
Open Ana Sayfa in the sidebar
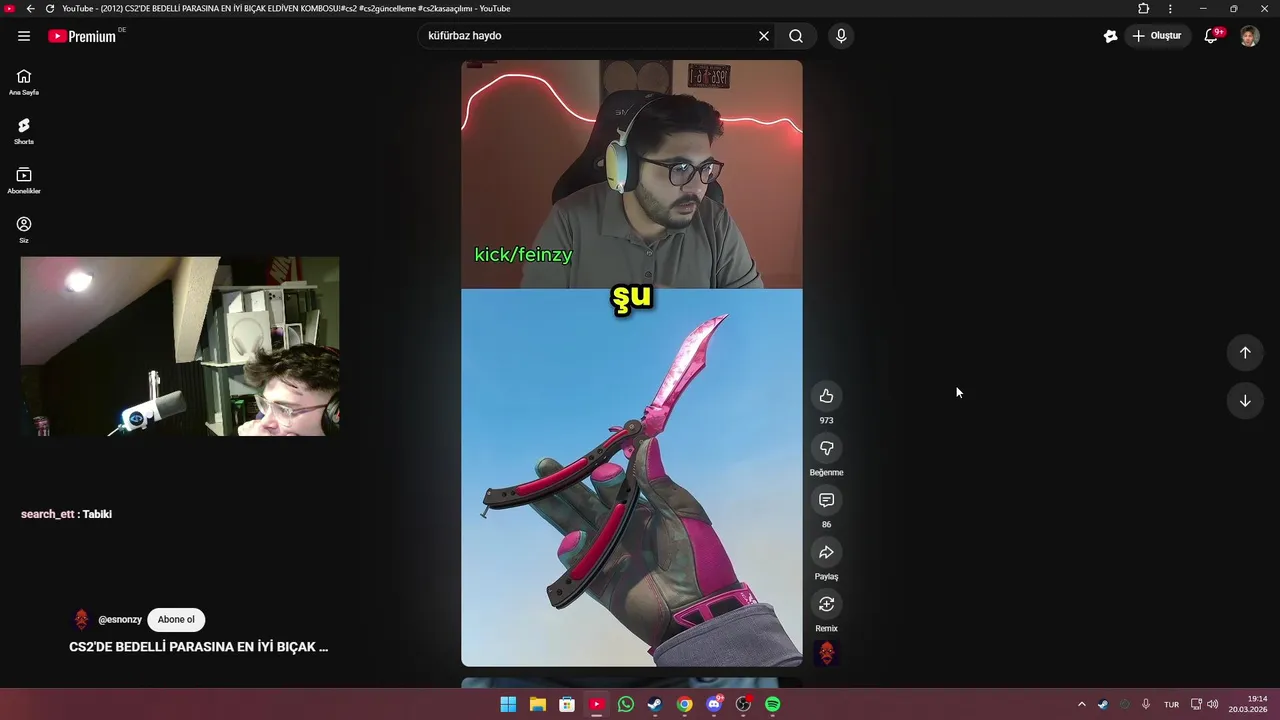24,82
